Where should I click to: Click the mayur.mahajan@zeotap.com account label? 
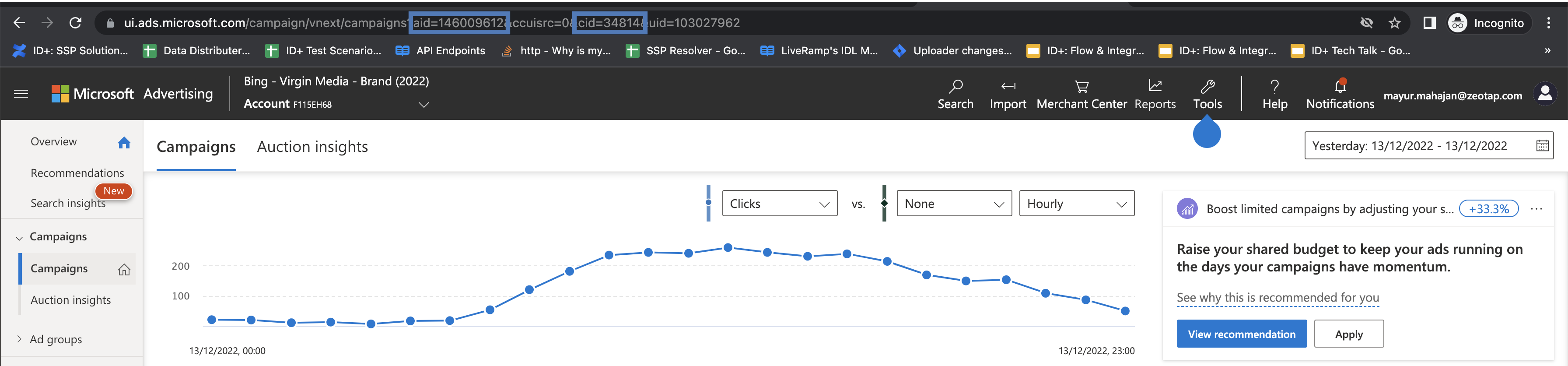tap(1452, 95)
